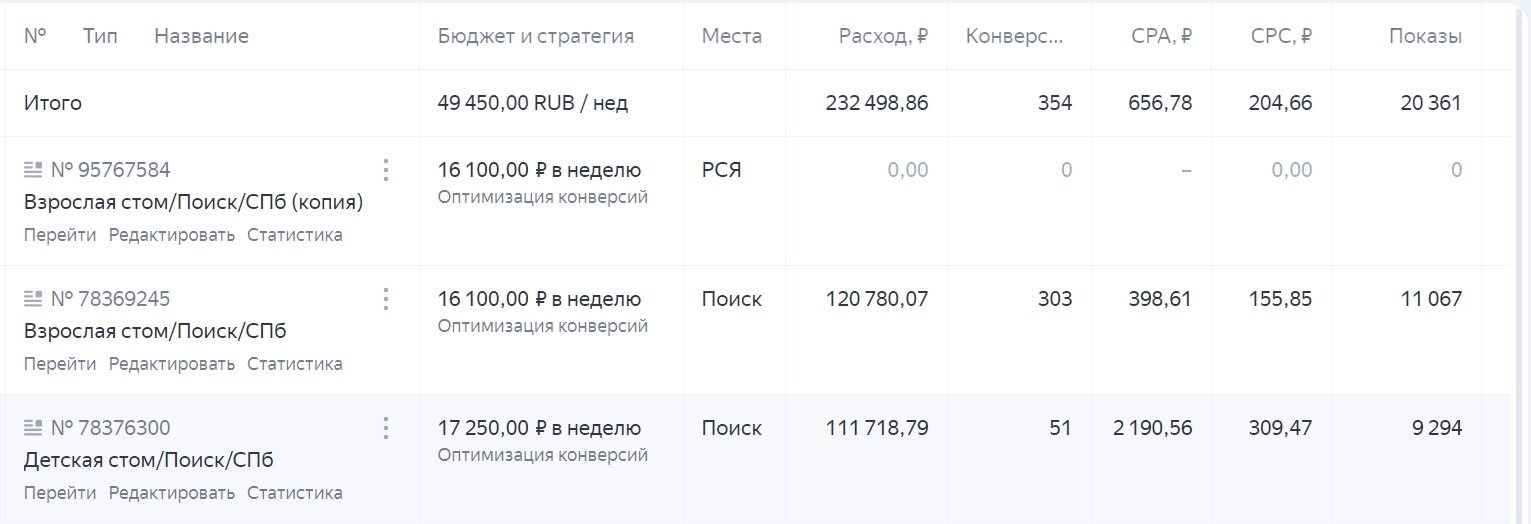Sort table by Показы column header
This screenshot has height=524, width=1531.
[x=1425, y=37]
